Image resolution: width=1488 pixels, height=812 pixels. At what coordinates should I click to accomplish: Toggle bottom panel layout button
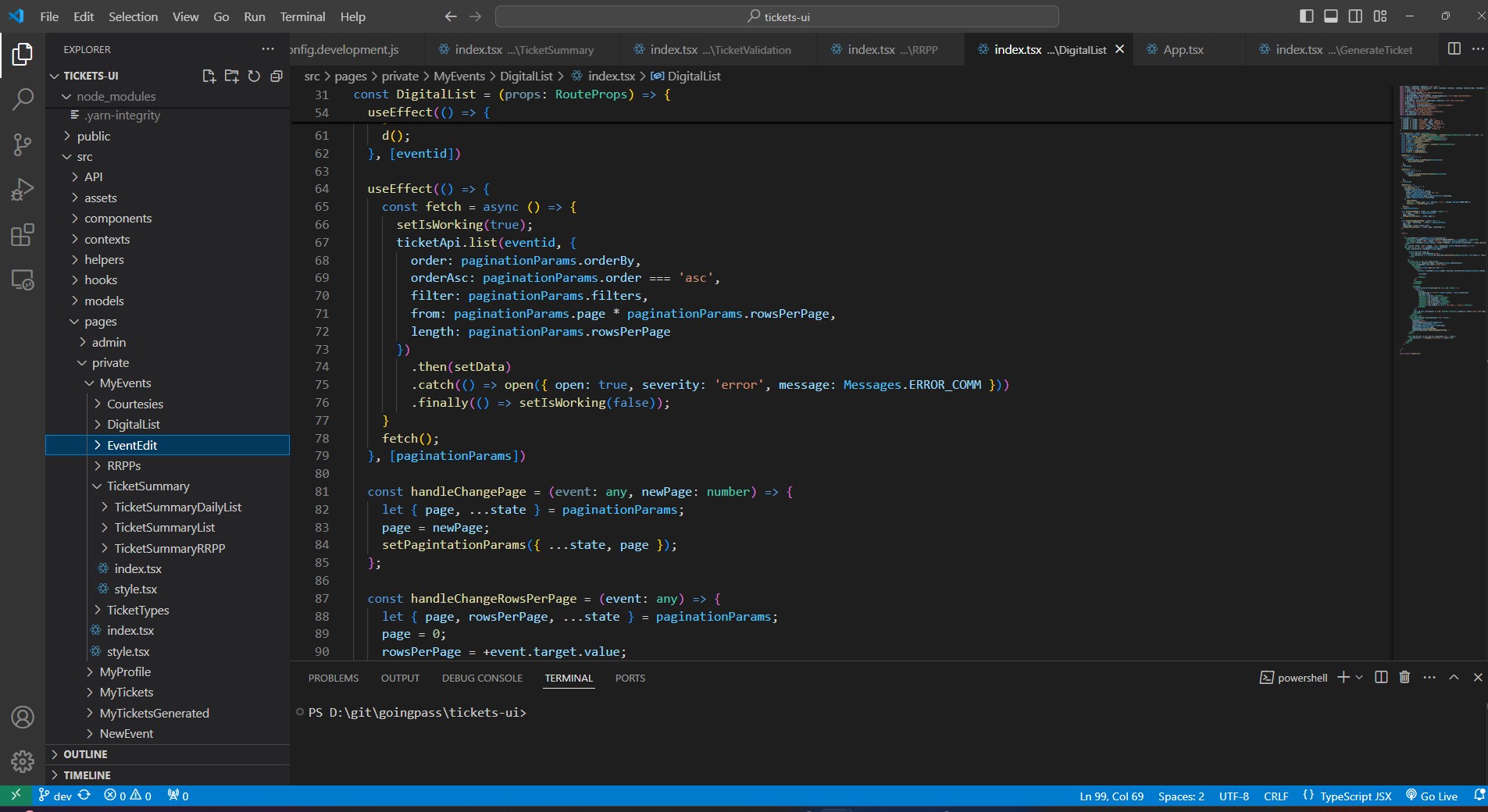tap(1331, 16)
